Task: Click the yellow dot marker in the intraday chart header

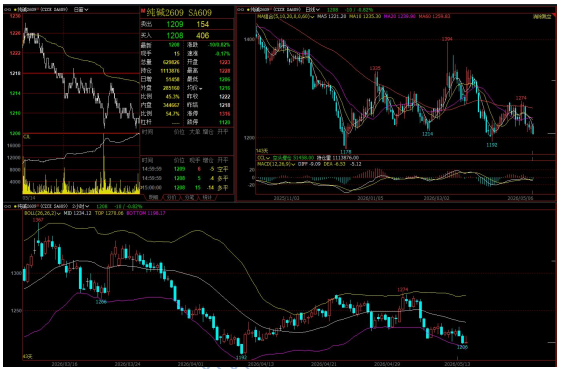Action: (15, 10)
